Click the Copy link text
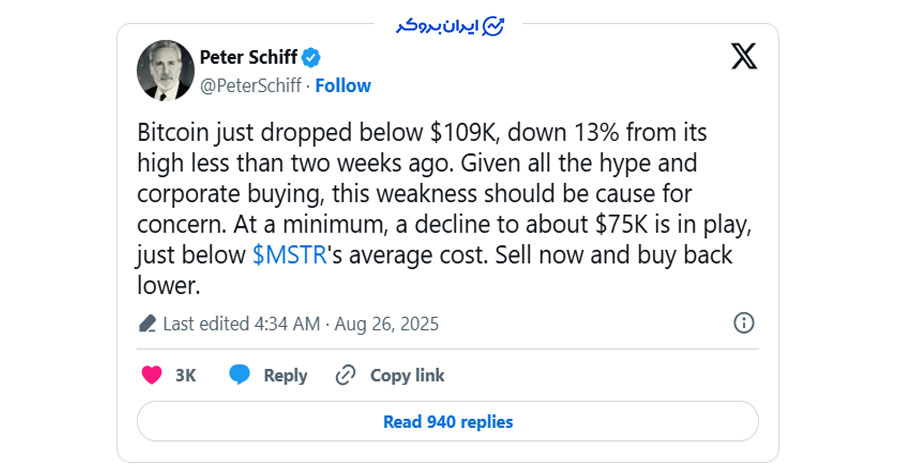 [x=407, y=376]
